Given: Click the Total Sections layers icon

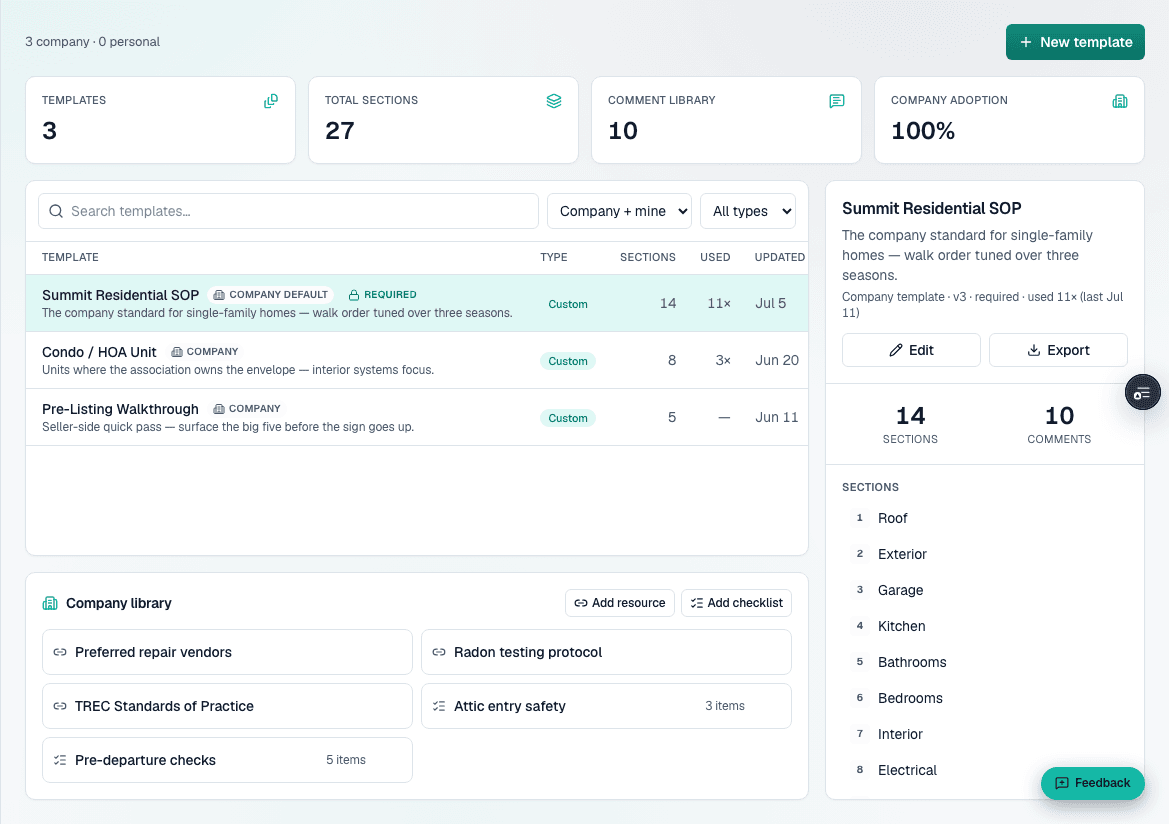Looking at the screenshot, I should tap(554, 101).
